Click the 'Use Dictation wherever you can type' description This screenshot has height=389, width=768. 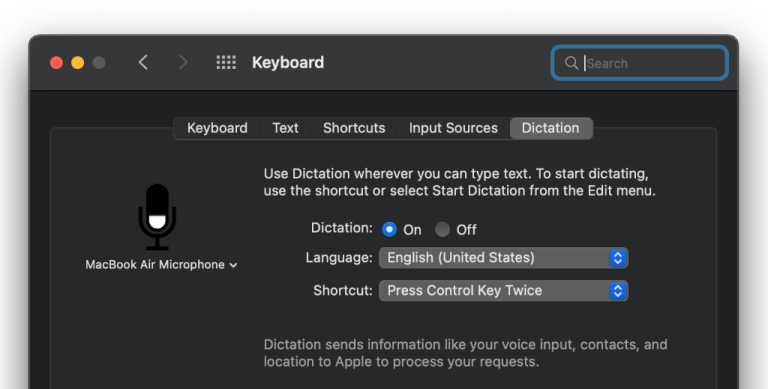(459, 182)
